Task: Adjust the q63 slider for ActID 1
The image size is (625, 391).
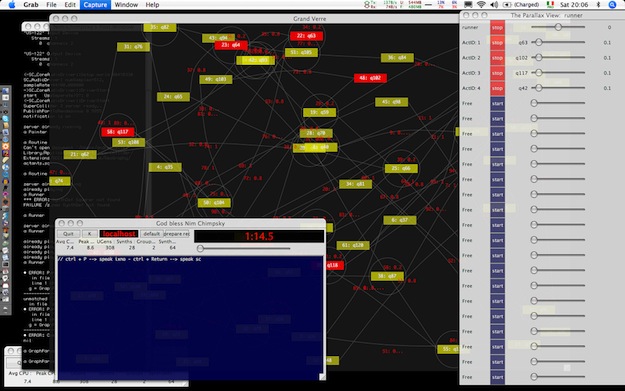Action: pos(558,42)
